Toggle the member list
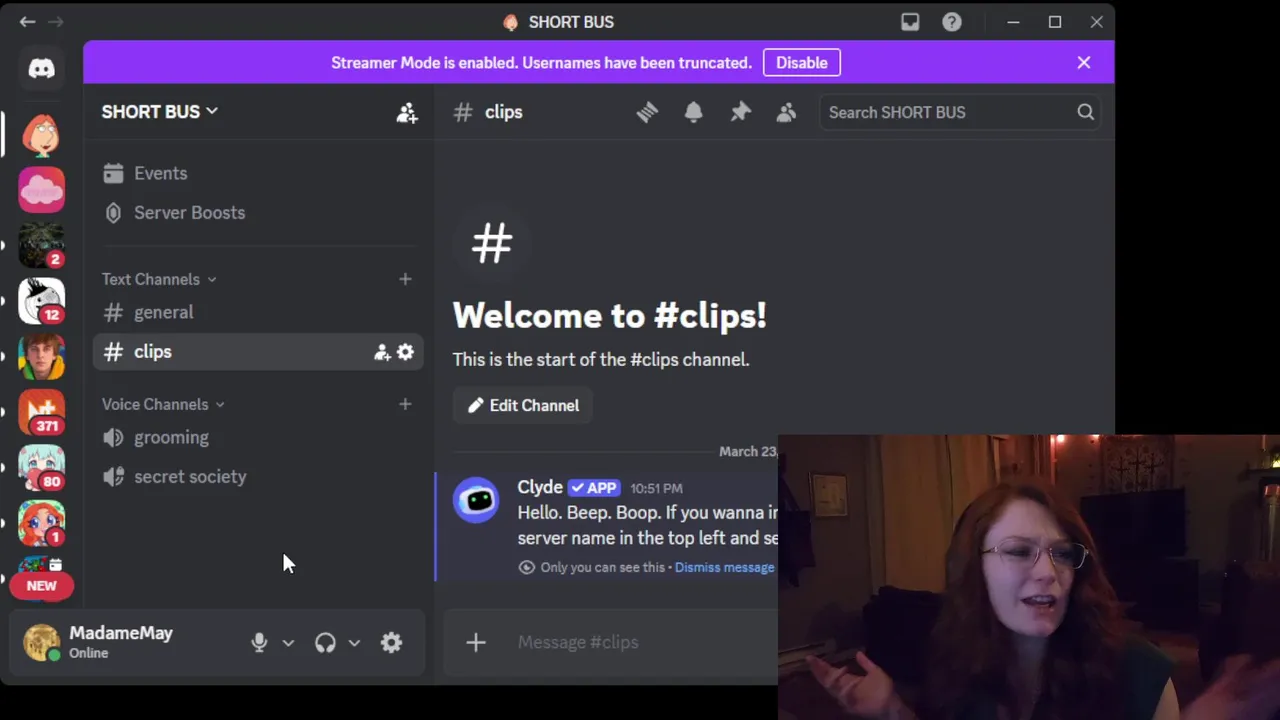Image resolution: width=1280 pixels, height=720 pixels. tap(786, 112)
